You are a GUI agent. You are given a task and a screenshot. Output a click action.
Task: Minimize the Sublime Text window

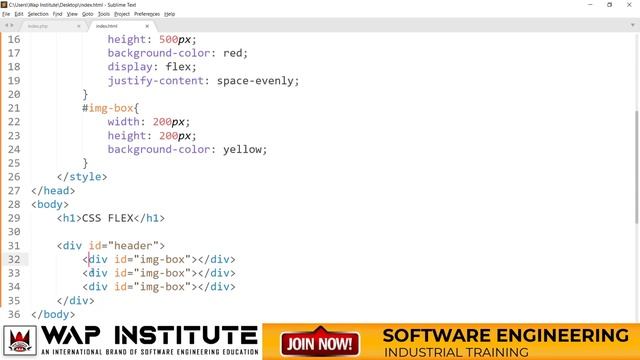[x=590, y=4]
